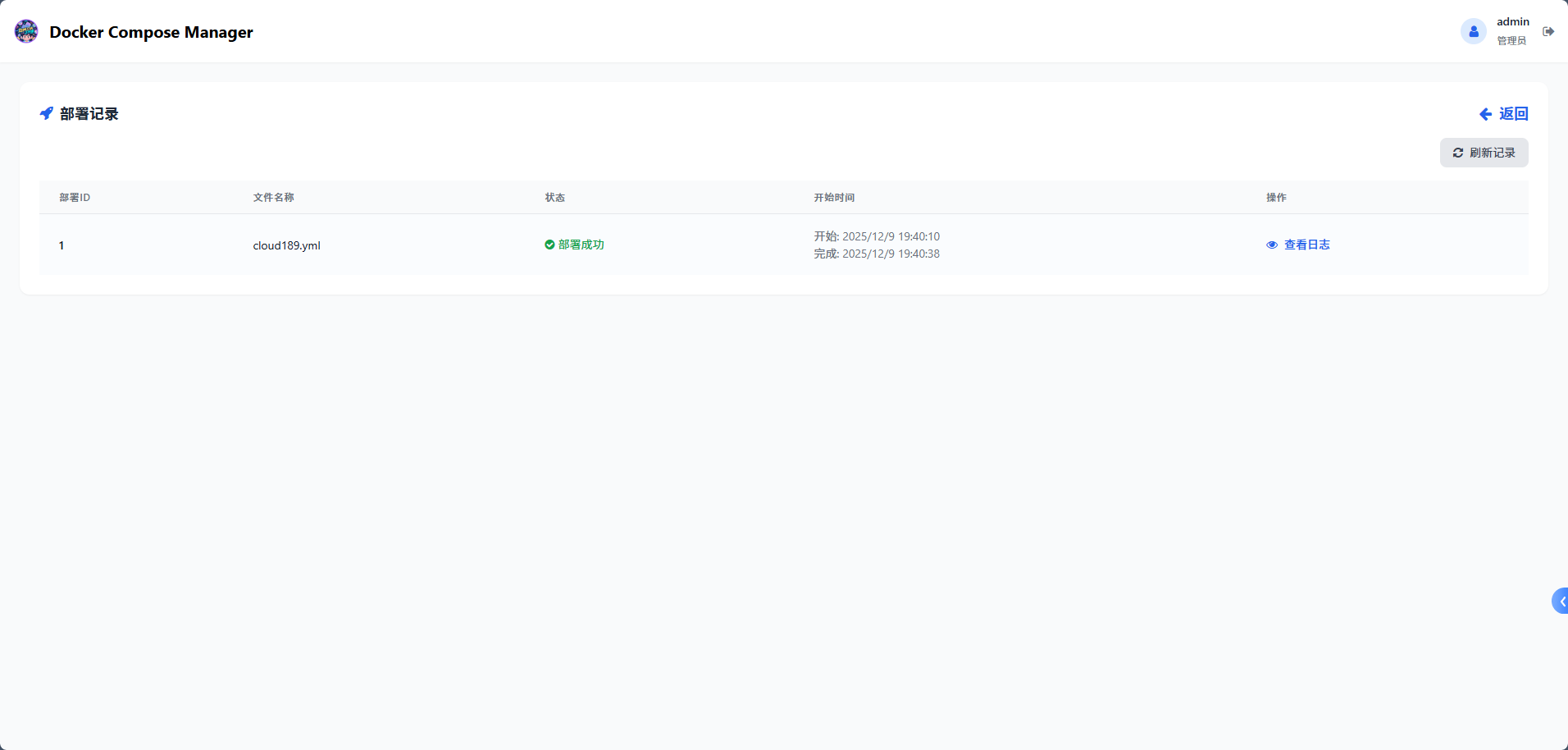Image resolution: width=1568 pixels, height=750 pixels.
Task: Click the Docker Compose Manager title text
Action: pos(151,32)
